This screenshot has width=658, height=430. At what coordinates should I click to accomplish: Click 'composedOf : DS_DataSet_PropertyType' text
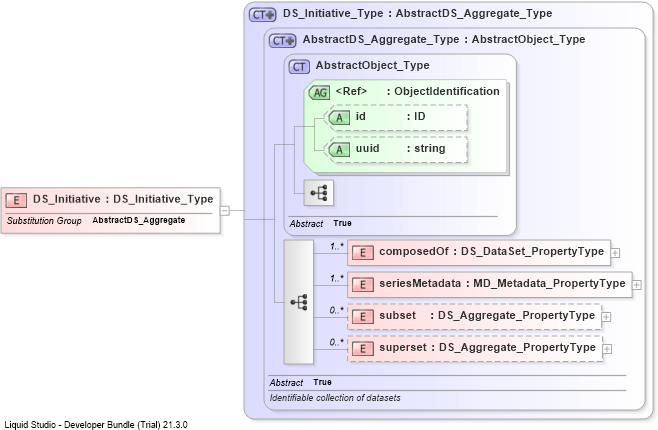pyautogui.click(x=491, y=251)
